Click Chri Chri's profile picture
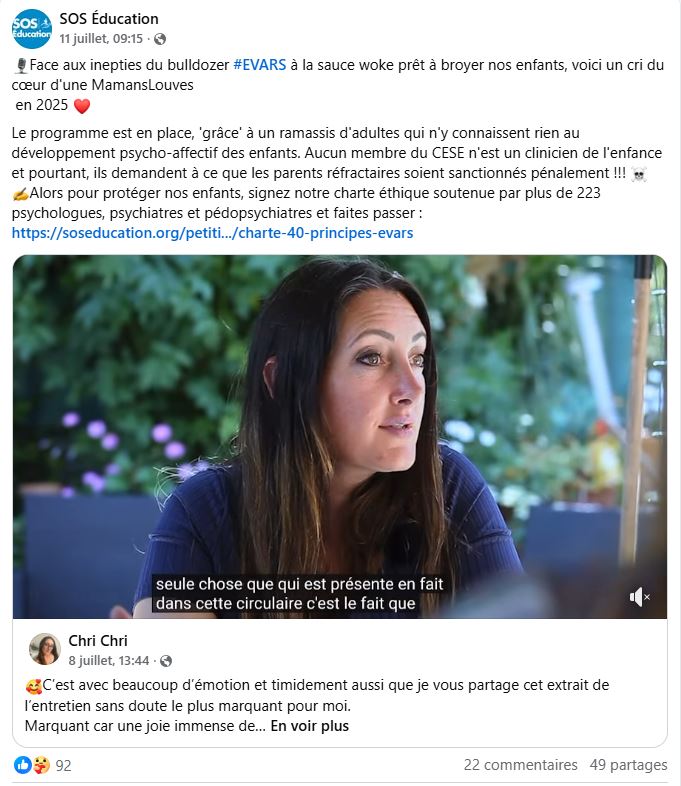The width and height of the screenshot is (681, 786). pyautogui.click(x=45, y=649)
